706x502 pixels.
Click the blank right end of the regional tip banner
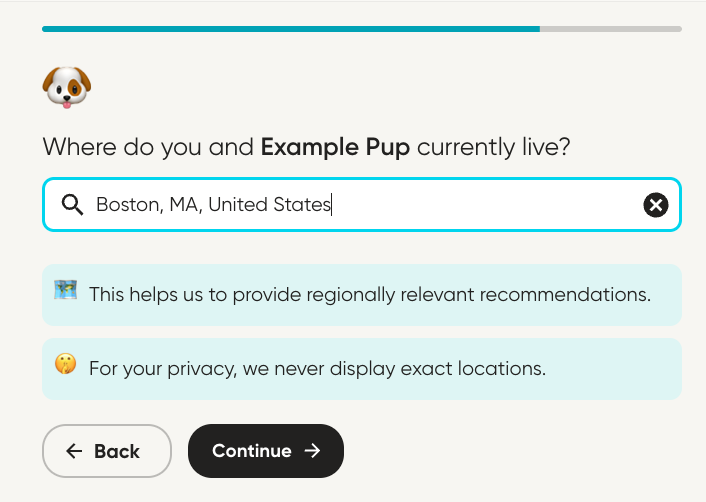pyautogui.click(x=666, y=295)
